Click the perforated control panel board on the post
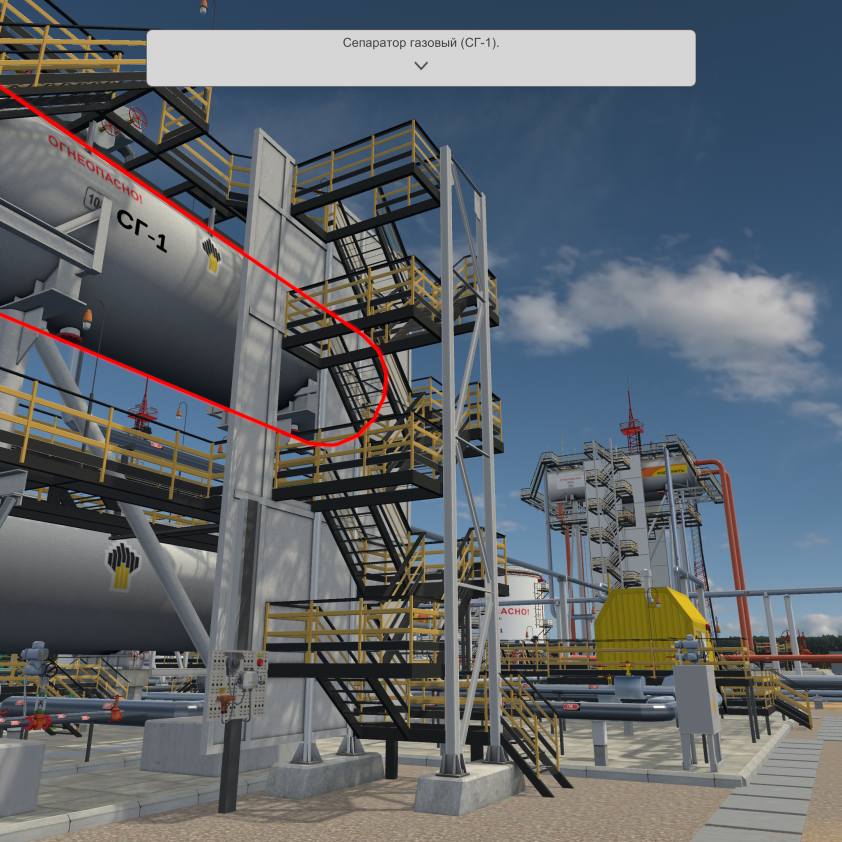 pos(234,685)
